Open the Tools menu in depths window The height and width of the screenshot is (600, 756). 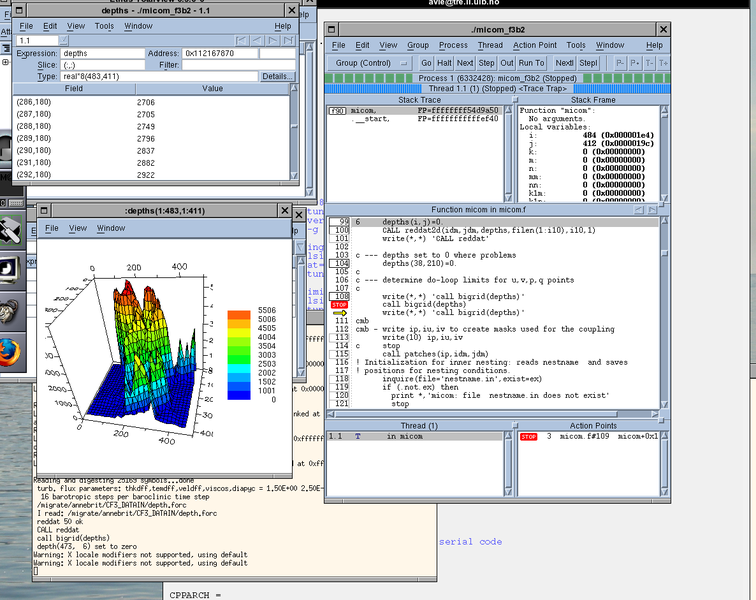pos(104,25)
